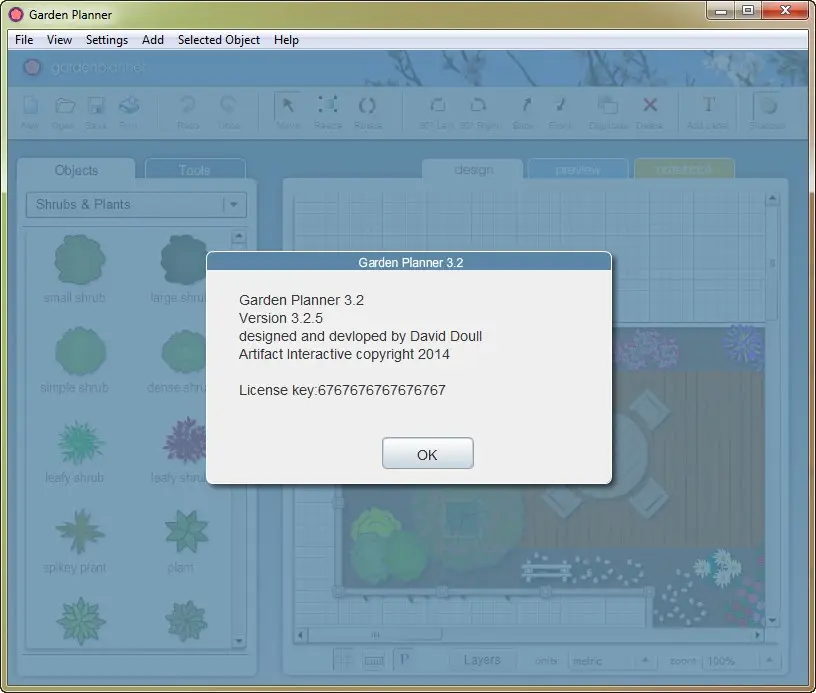
Task: Click the rotate 90° Right icon
Action: [x=478, y=105]
